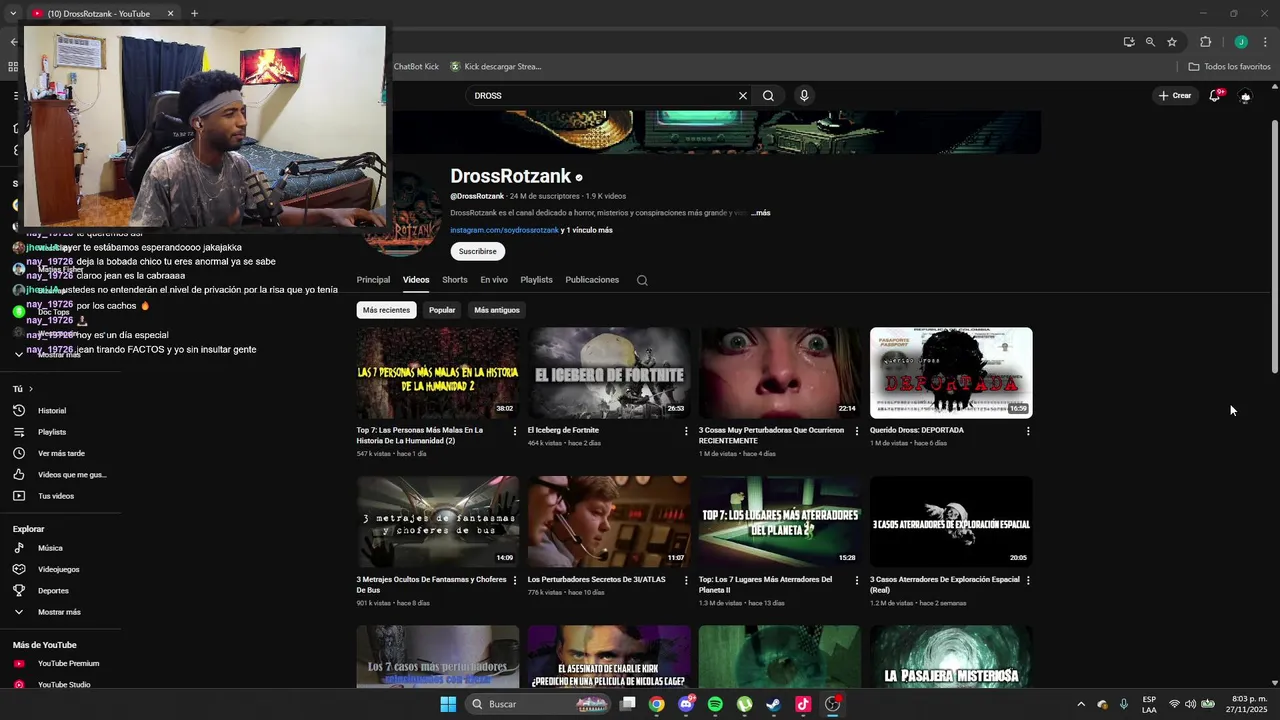The height and width of the screenshot is (720, 1280).
Task: Bookmark this page with the star icon
Action: pos(1172,42)
